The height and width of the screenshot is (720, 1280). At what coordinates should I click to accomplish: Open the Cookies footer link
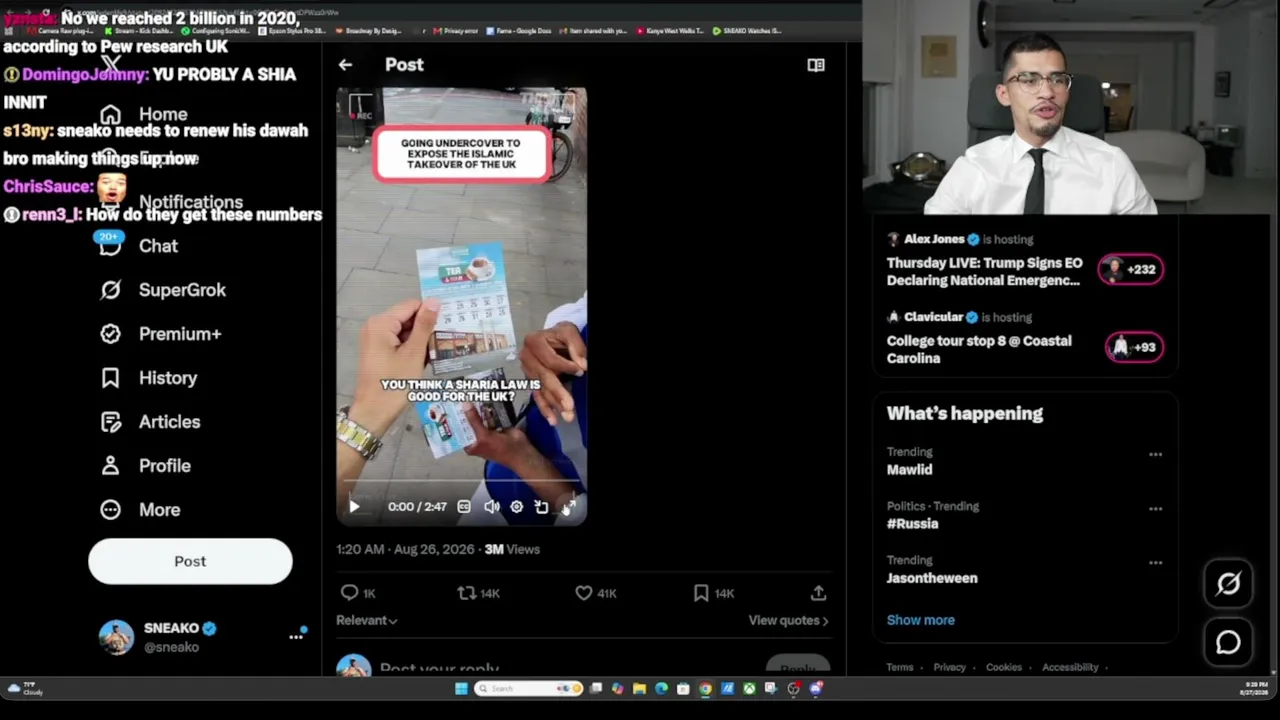tap(1003, 667)
